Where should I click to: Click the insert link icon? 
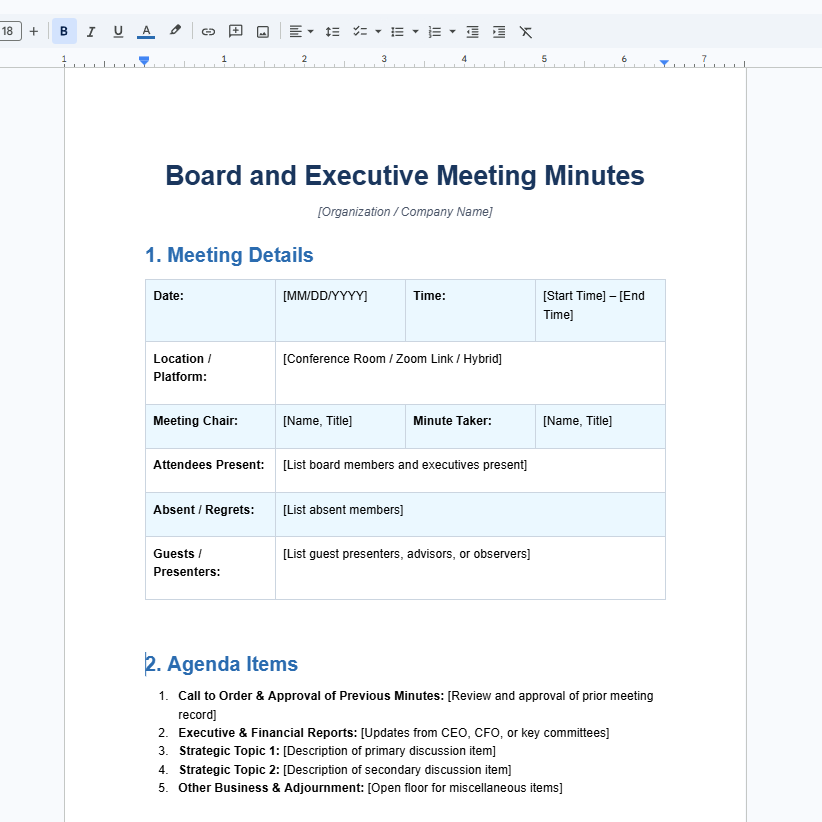208,31
